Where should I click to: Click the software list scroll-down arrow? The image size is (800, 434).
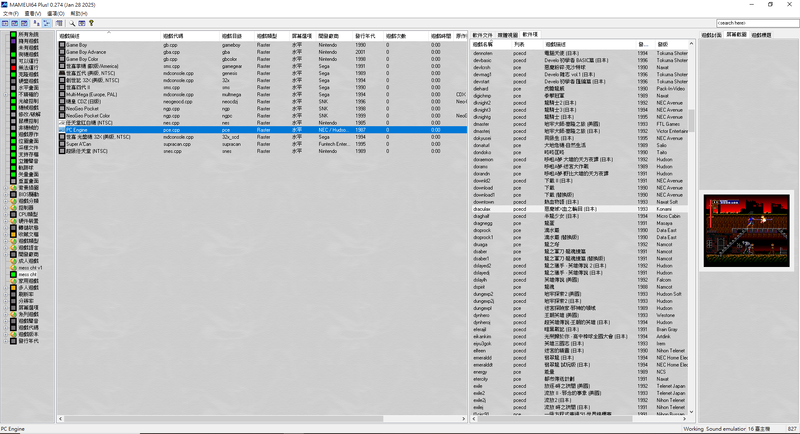click(691, 412)
